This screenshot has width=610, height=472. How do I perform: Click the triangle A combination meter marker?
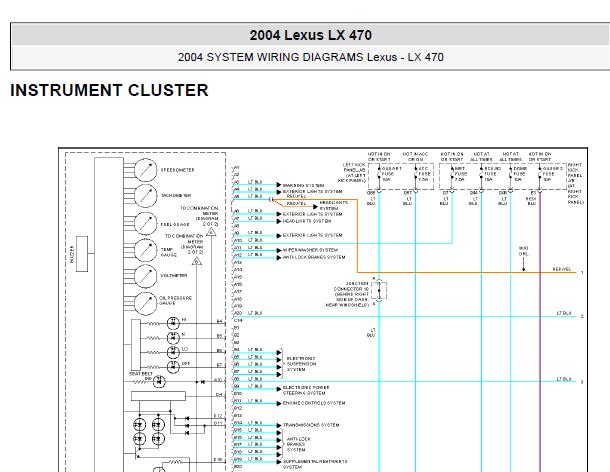(x=211, y=232)
